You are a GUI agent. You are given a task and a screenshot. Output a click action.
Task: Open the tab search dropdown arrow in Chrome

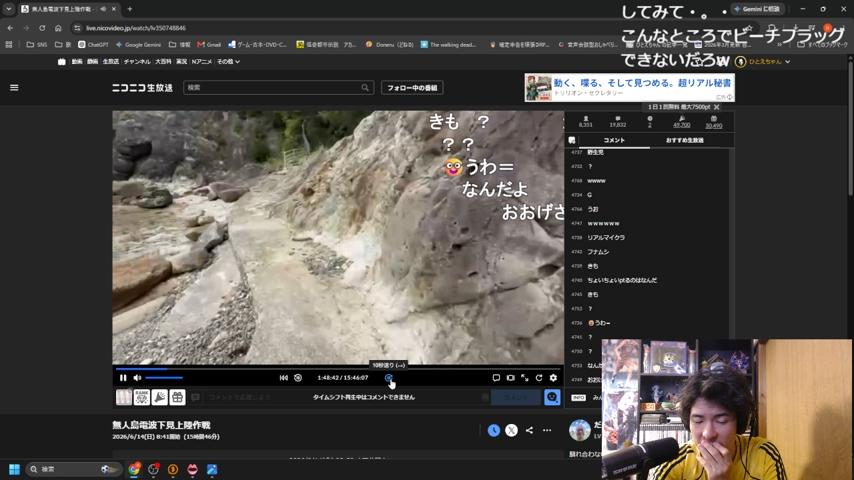pos(9,9)
